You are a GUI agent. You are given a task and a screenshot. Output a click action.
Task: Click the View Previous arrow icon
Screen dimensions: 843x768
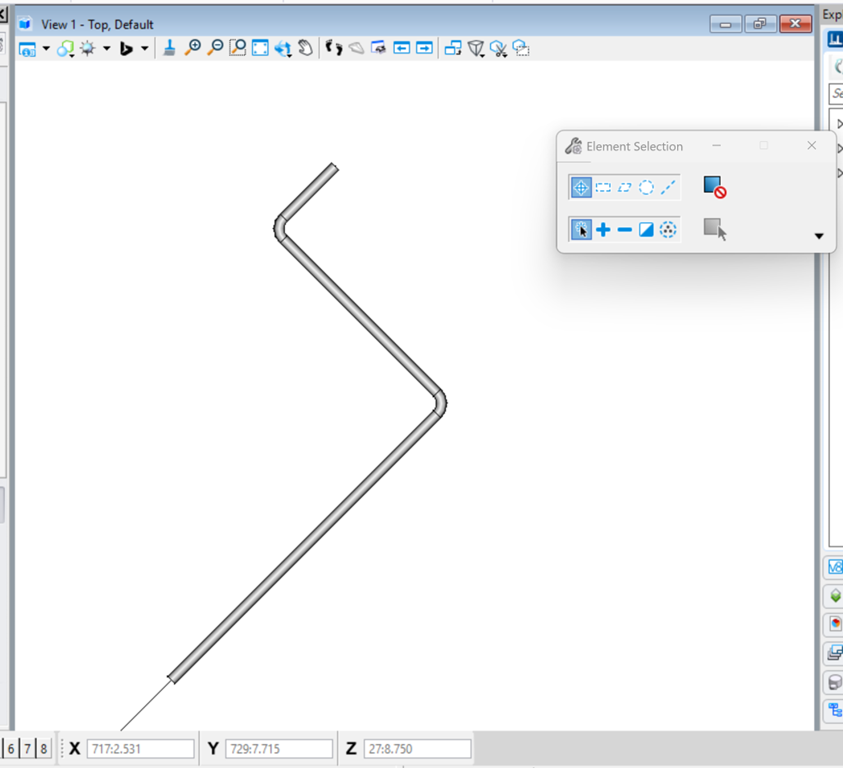tap(402, 48)
